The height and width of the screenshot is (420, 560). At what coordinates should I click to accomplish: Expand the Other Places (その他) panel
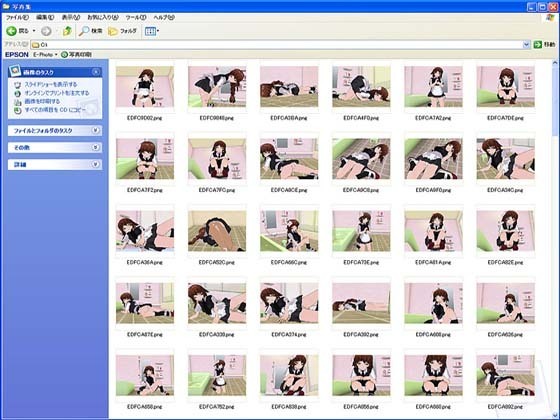(95, 147)
